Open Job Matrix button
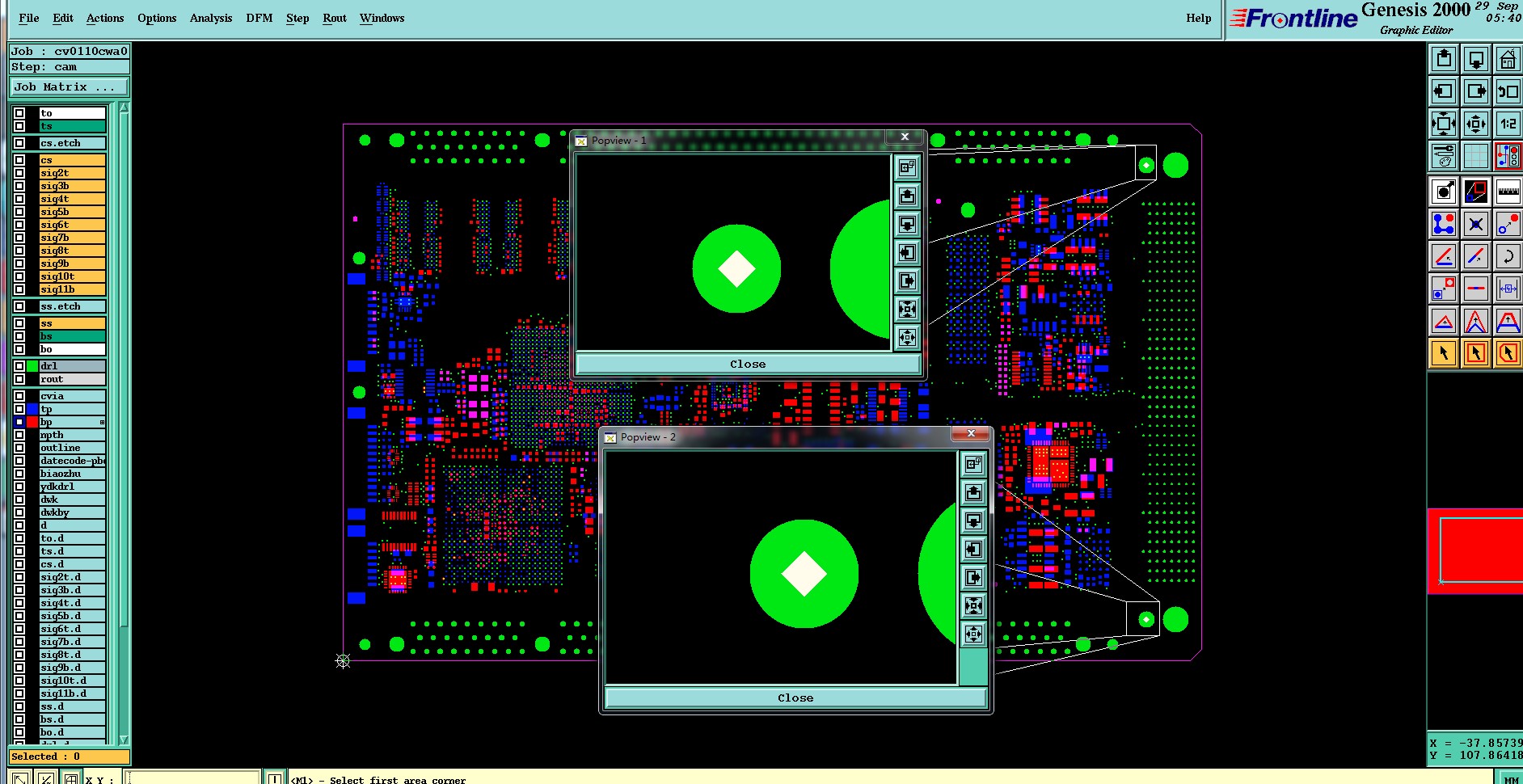Viewport: 1523px width, 784px height. (x=69, y=86)
